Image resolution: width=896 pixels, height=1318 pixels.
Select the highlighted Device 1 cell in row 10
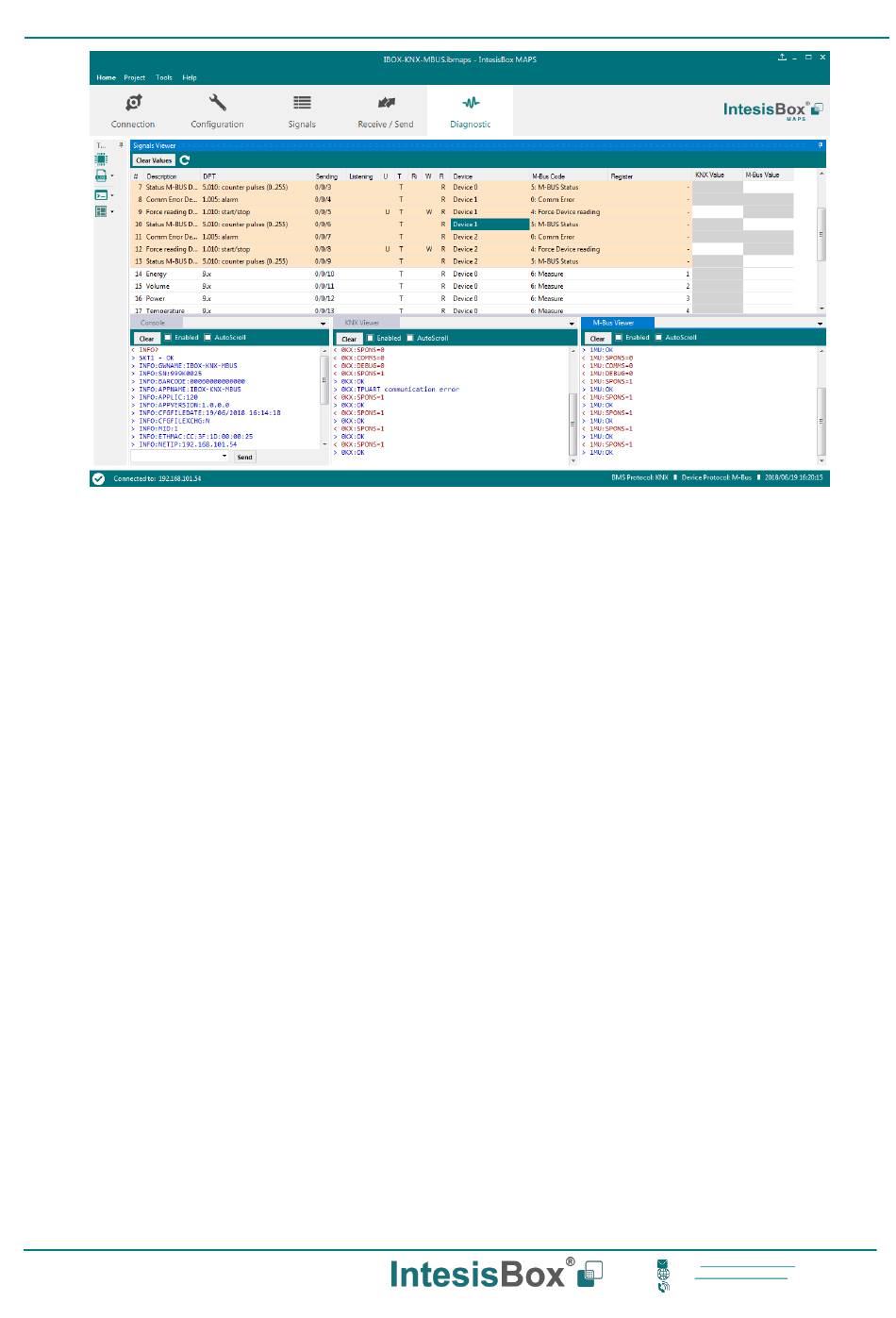(x=489, y=225)
